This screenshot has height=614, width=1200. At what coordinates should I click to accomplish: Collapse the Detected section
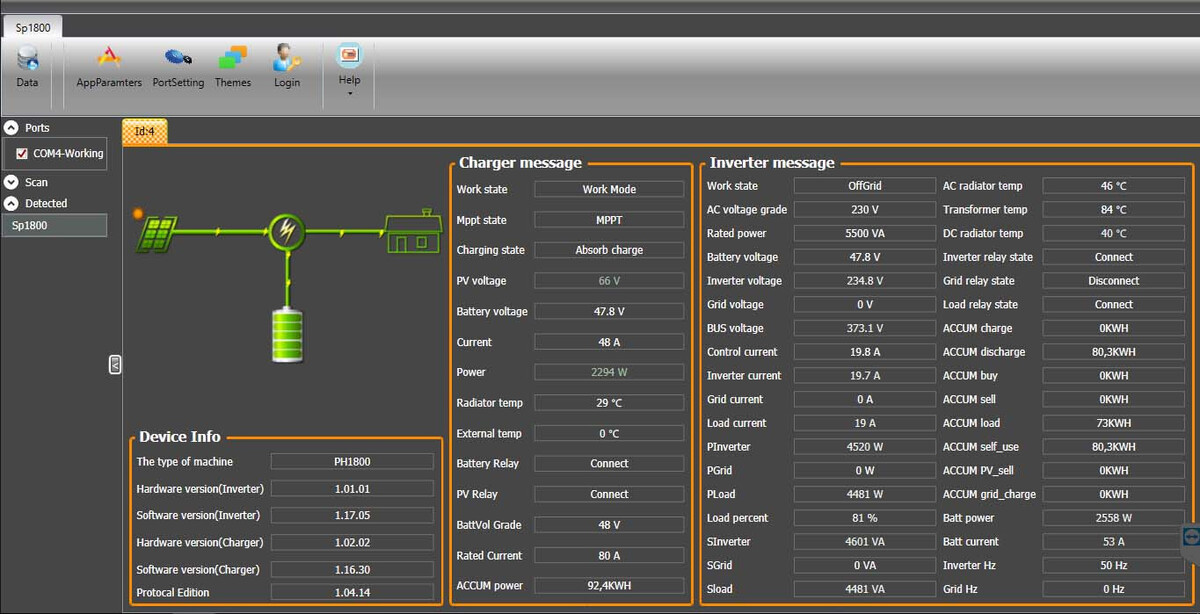pos(11,203)
